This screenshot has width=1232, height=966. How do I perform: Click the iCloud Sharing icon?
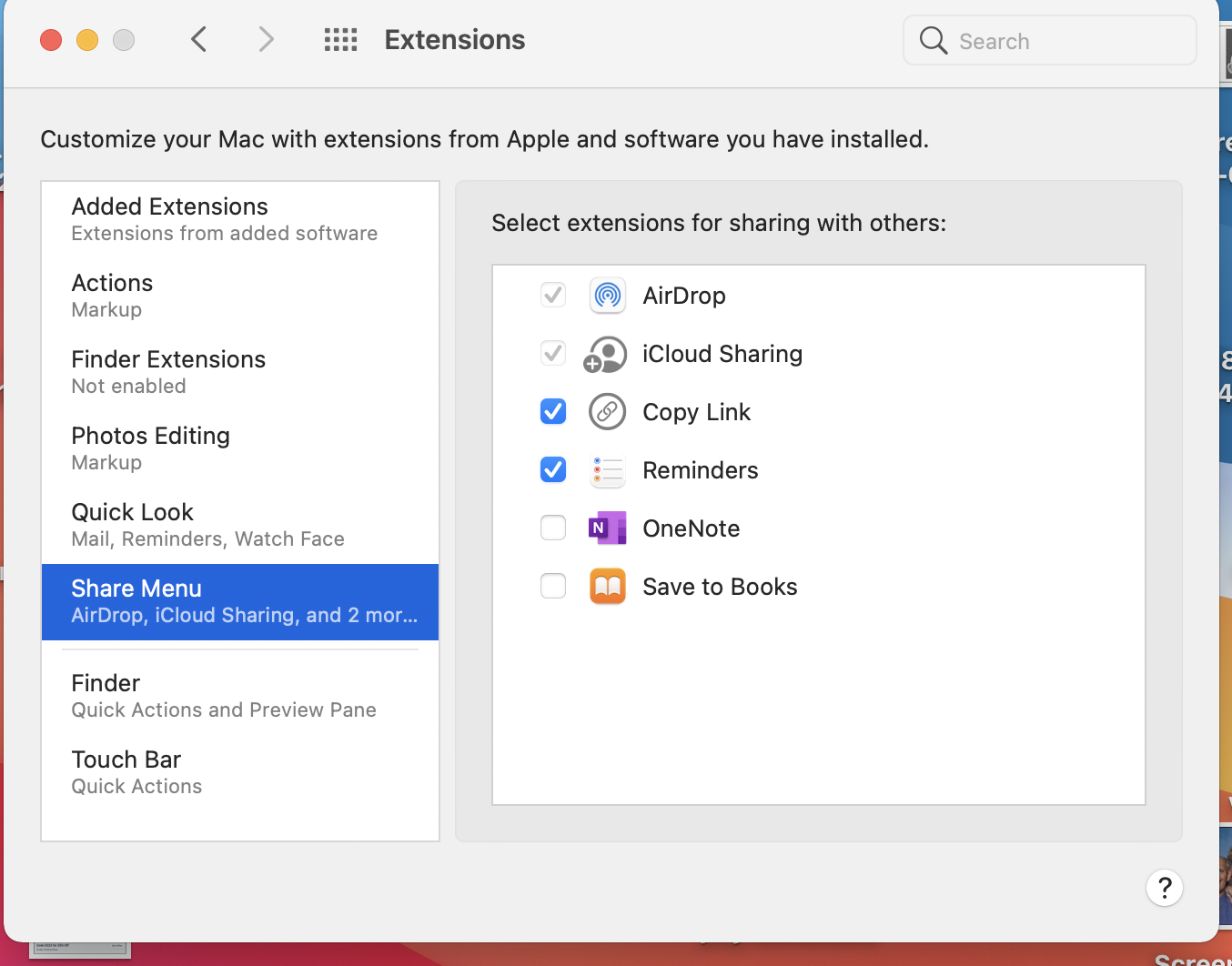tap(606, 354)
